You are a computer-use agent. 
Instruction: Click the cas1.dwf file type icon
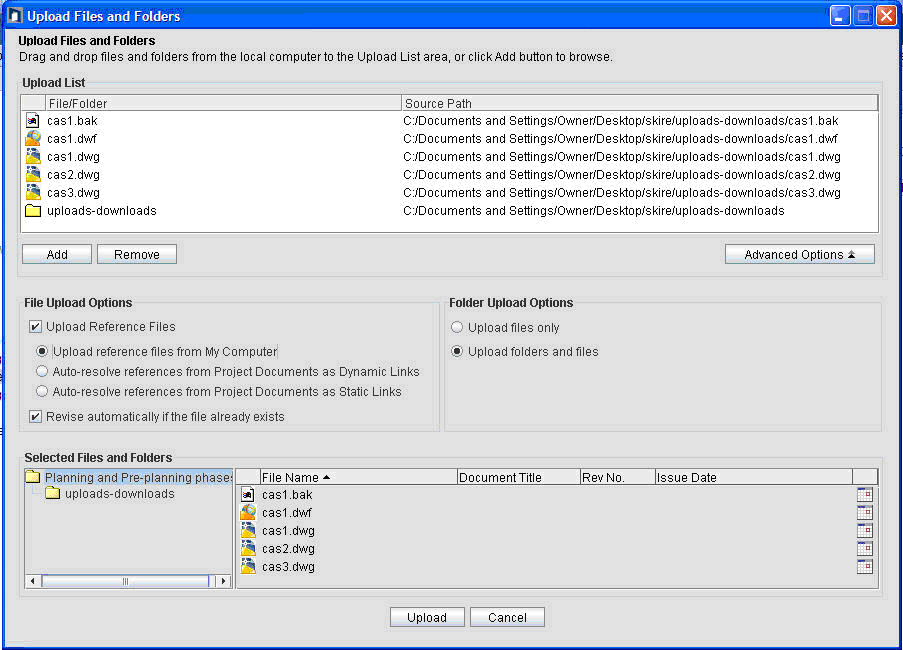coord(32,138)
